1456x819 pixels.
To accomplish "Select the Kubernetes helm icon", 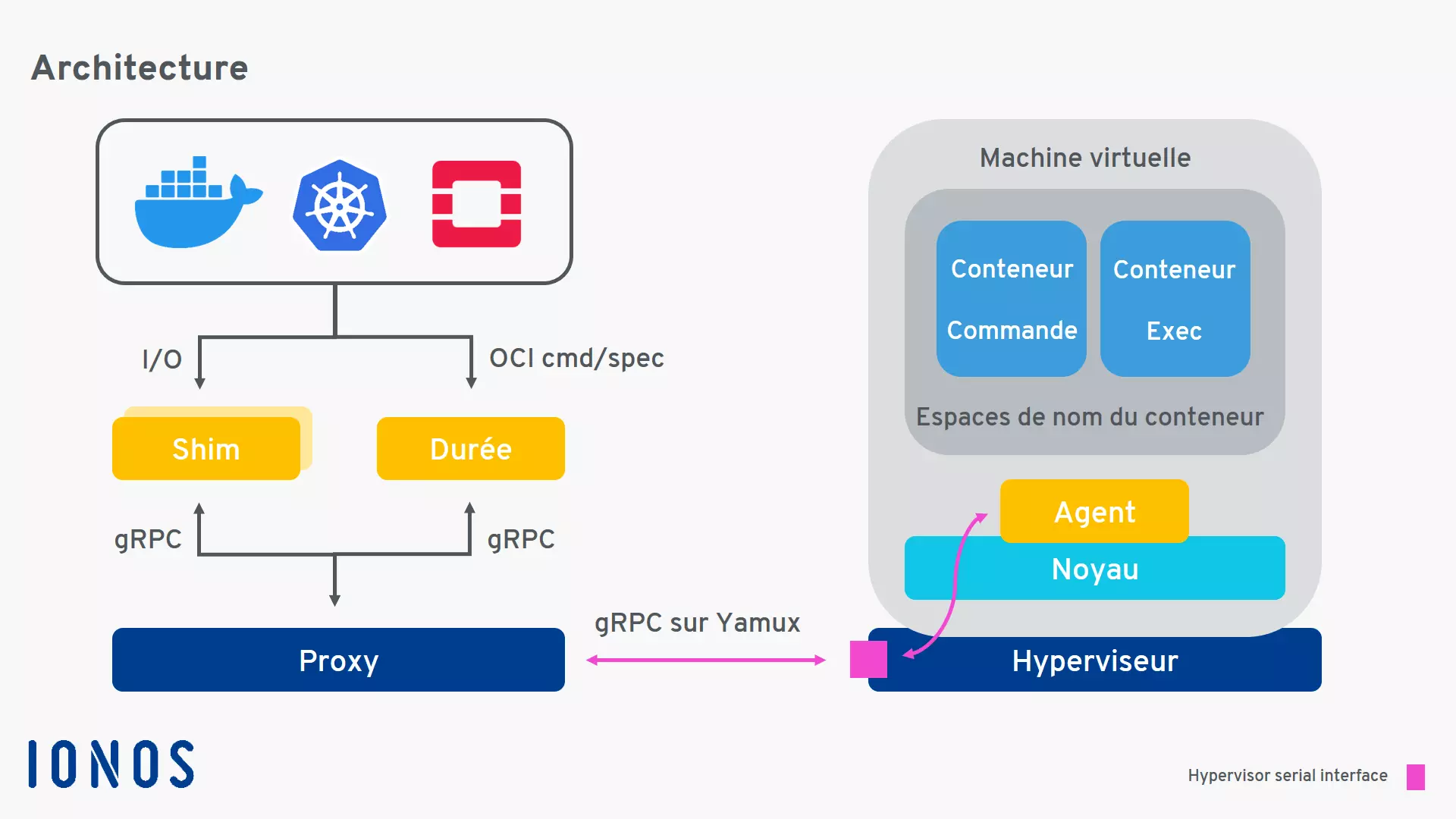I will [339, 203].
